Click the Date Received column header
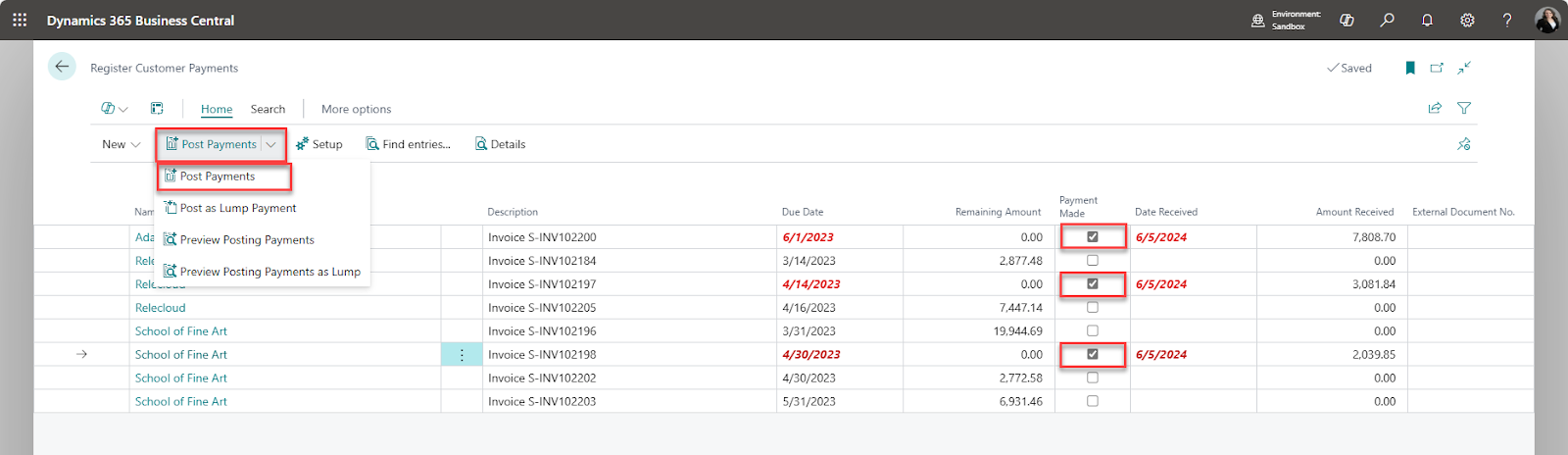 point(1166,212)
